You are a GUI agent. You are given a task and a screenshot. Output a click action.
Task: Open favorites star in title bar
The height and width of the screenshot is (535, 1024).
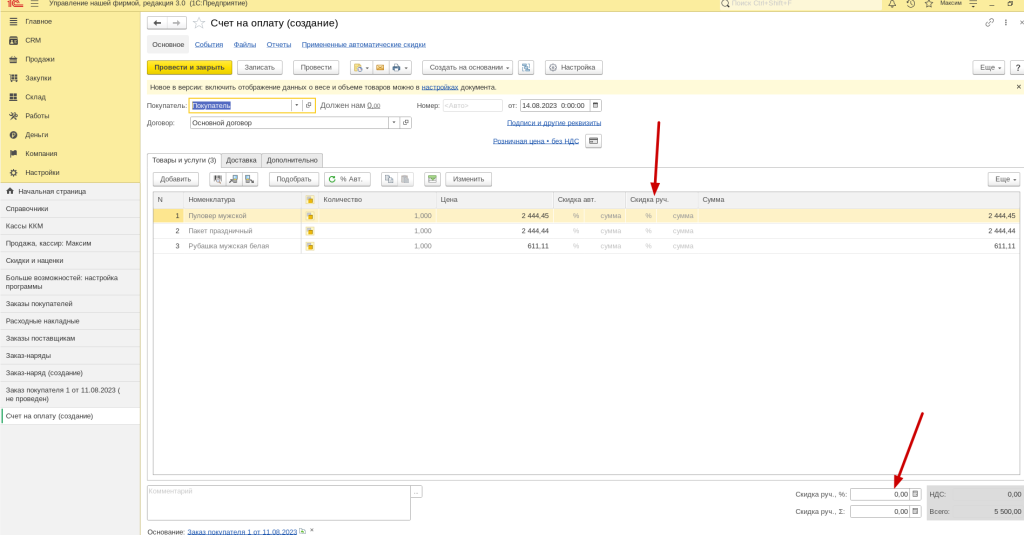click(929, 4)
